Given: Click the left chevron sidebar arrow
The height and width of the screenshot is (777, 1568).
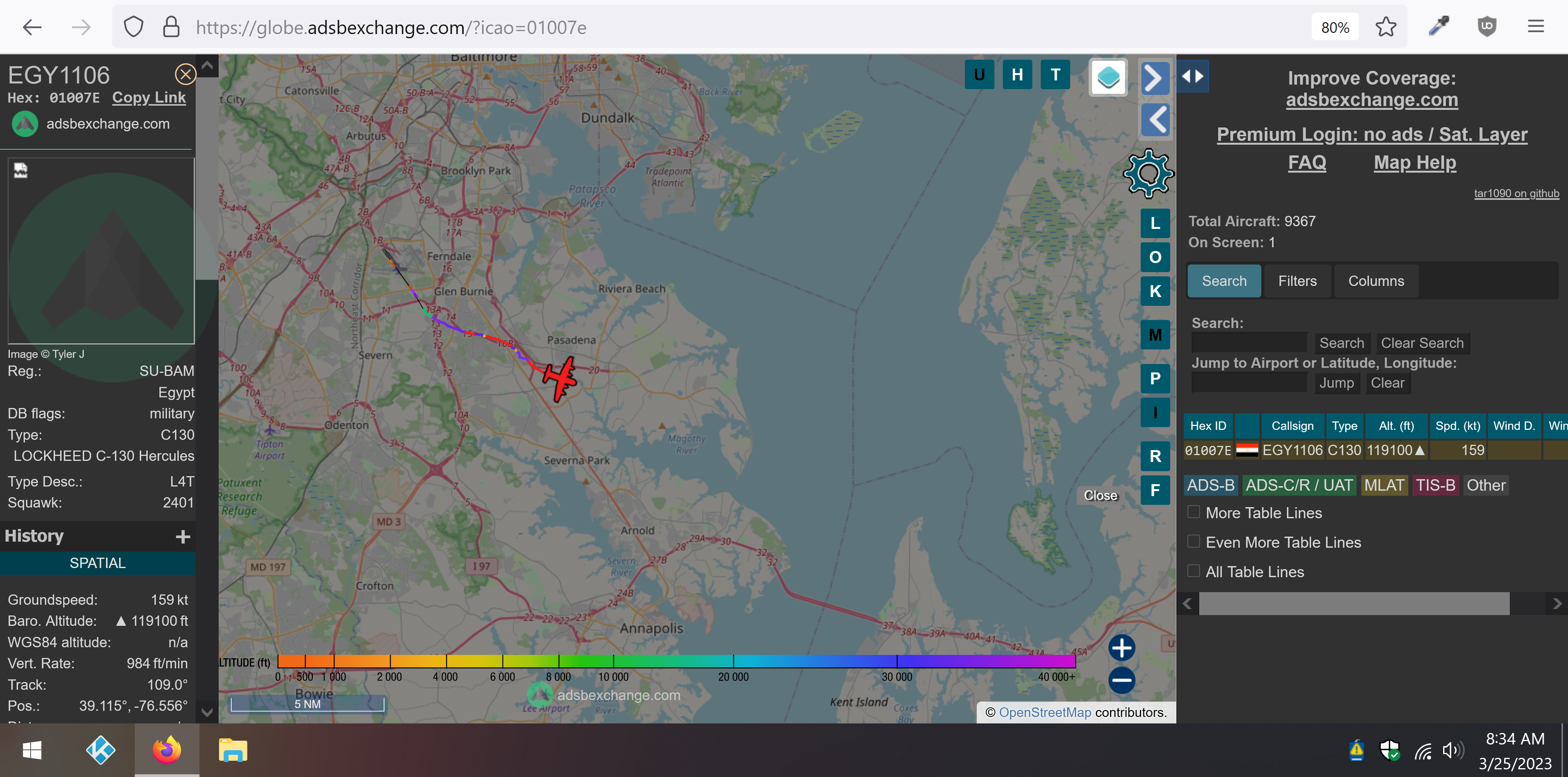Looking at the screenshot, I should coord(1155,120).
